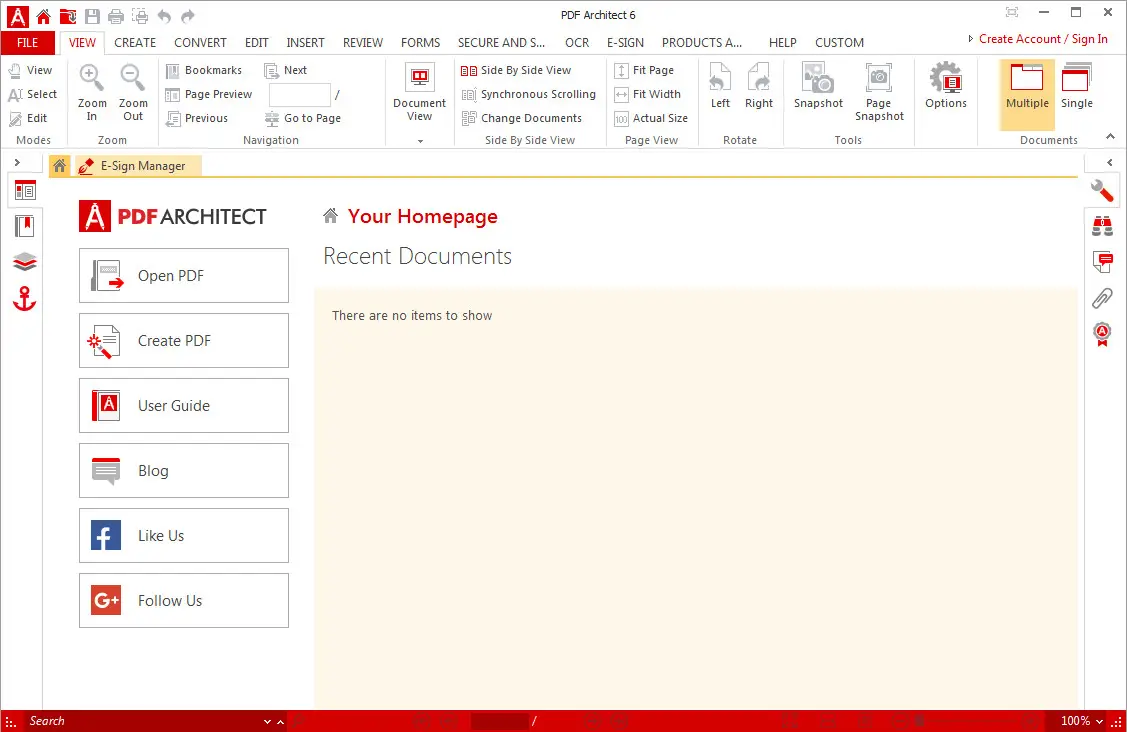Switch to Edit mode
1127x732 pixels.
pos(28,118)
